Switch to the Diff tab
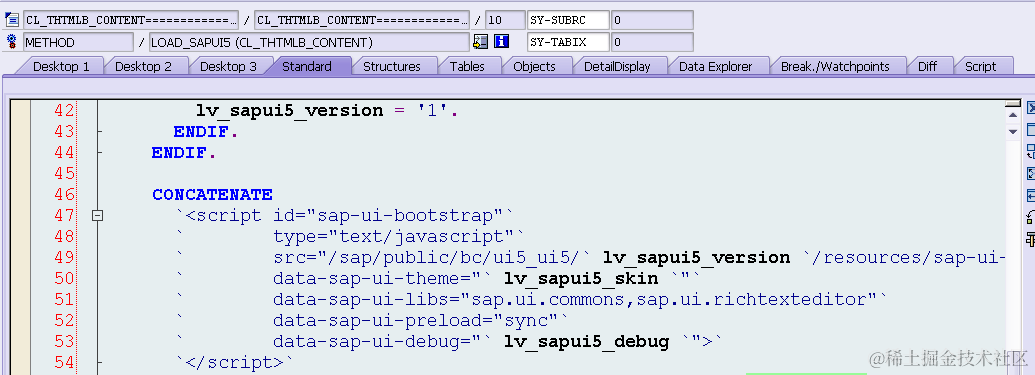 tap(927, 66)
